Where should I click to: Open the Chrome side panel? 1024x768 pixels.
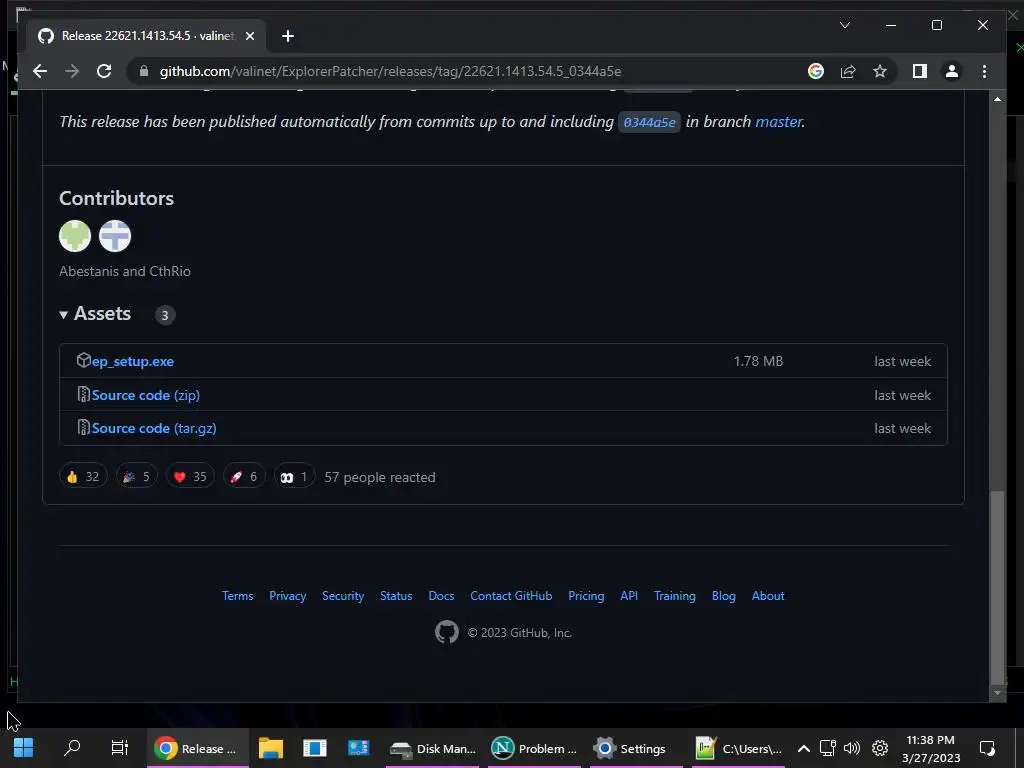920,71
